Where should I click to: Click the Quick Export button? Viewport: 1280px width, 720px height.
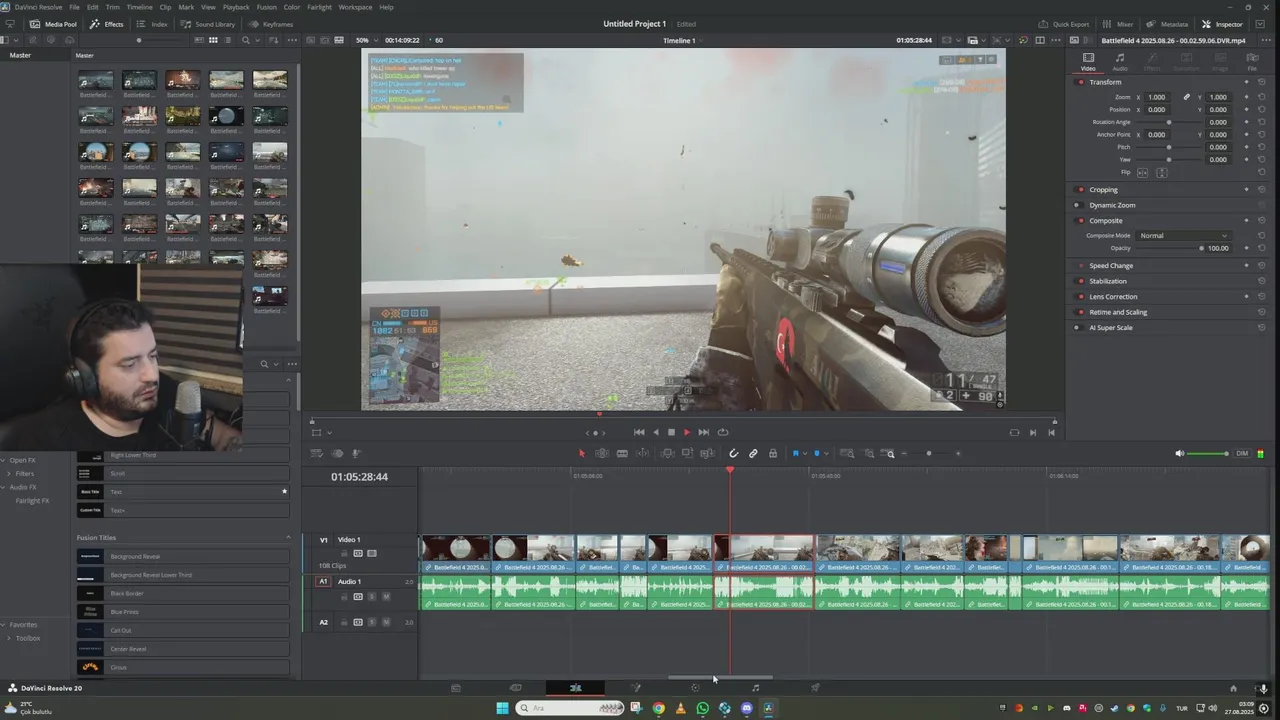coord(1064,24)
